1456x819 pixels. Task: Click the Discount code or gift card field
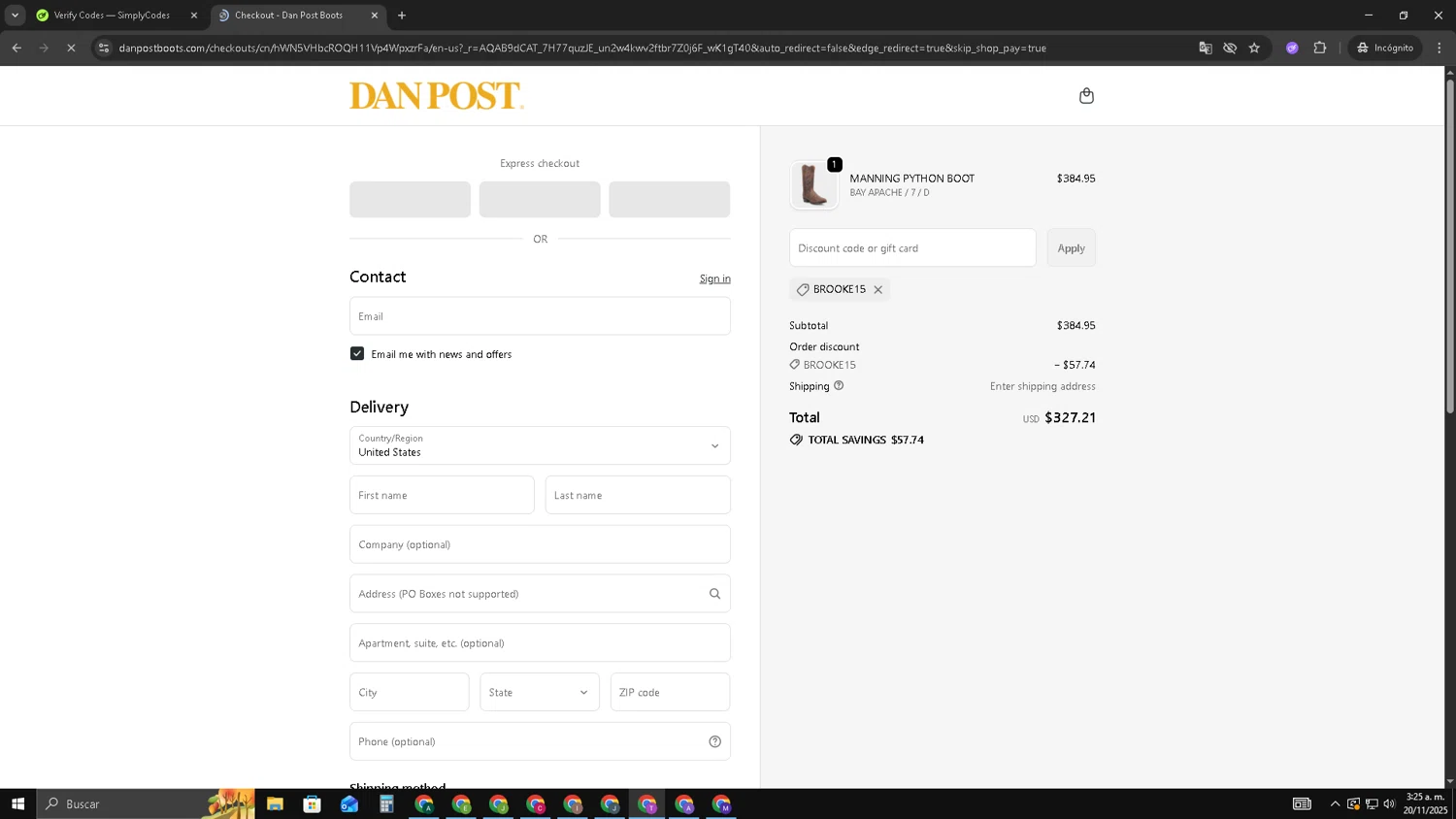point(912,248)
